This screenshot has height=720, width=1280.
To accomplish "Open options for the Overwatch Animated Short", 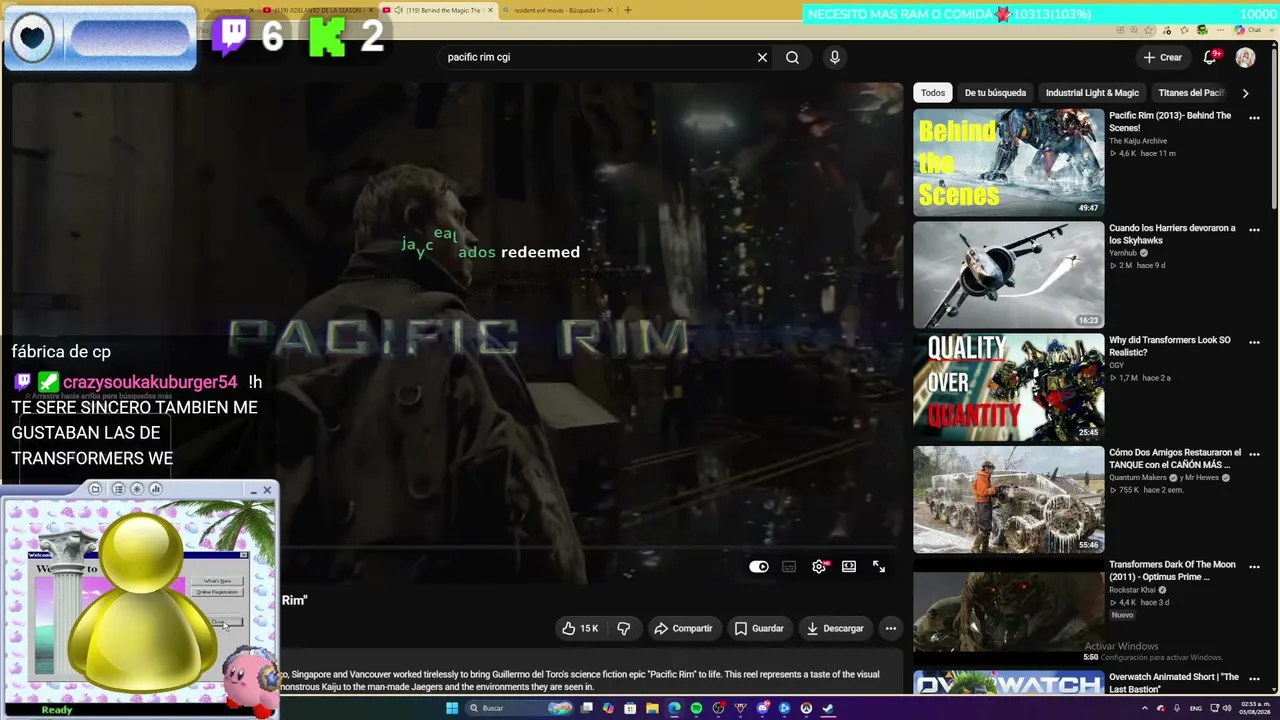I will click(1254, 679).
